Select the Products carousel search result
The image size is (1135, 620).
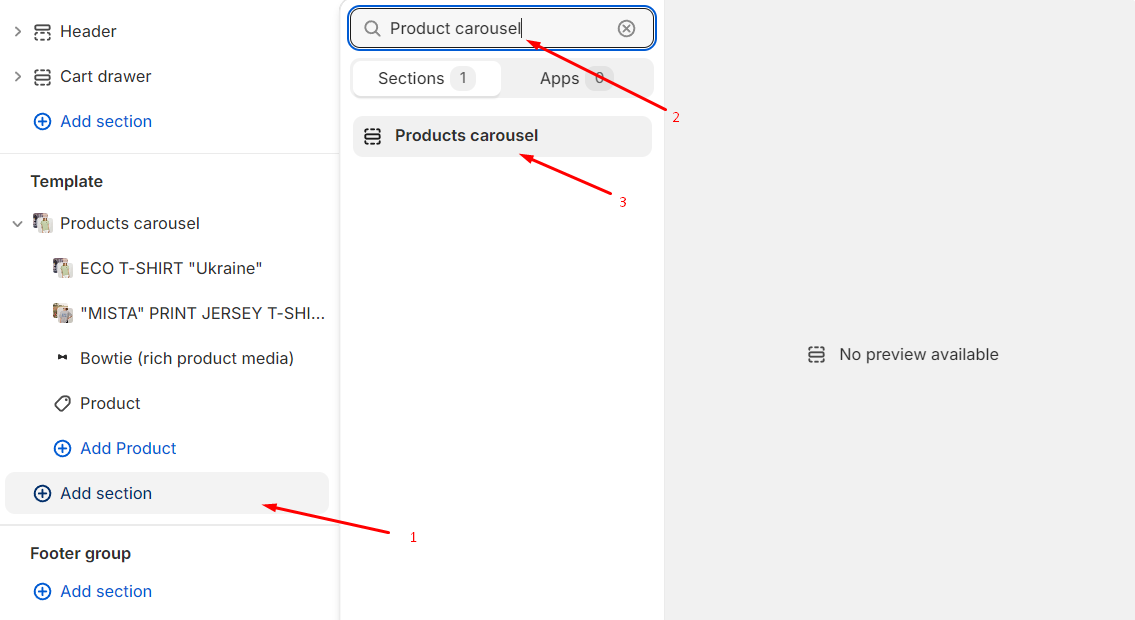pos(467,136)
